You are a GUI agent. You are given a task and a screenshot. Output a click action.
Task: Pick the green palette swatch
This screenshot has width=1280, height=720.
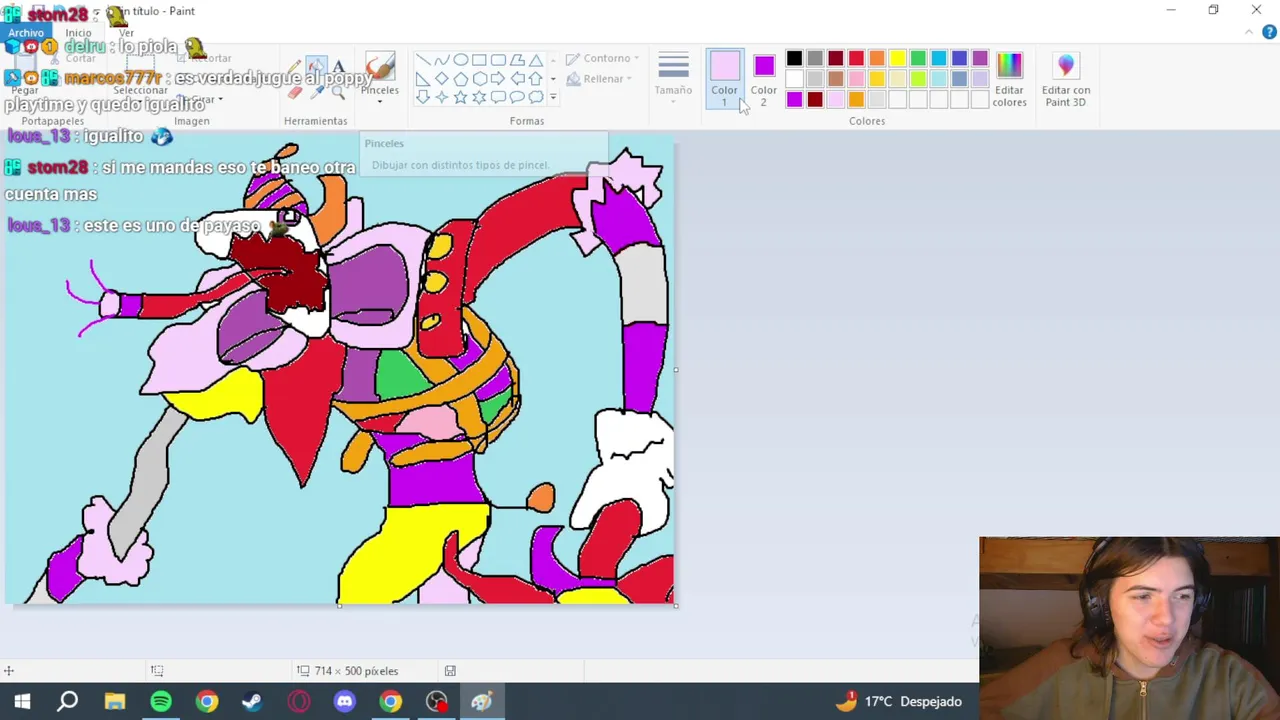coord(918,58)
